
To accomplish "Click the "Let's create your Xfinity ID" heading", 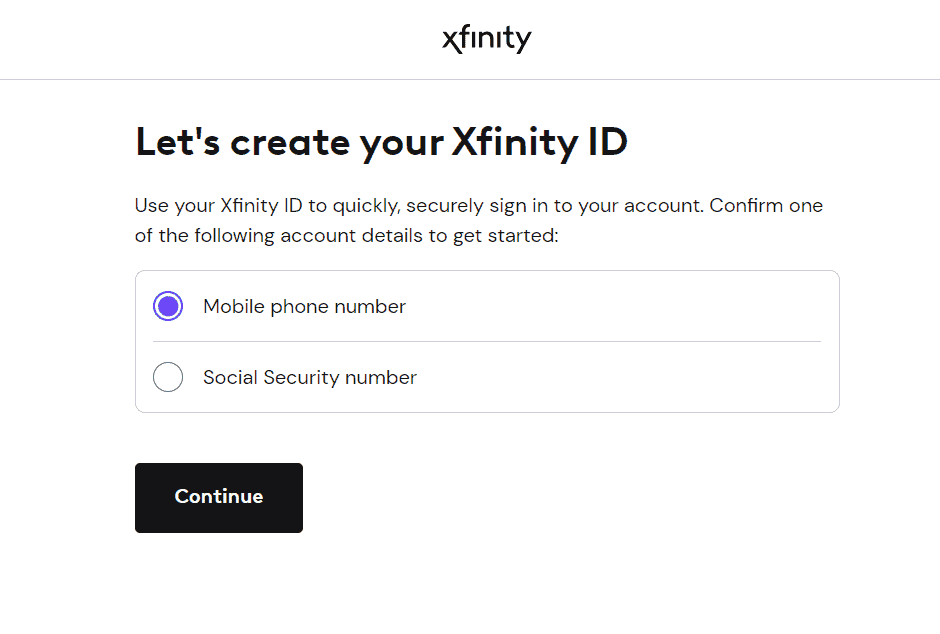I will pyautogui.click(x=382, y=143).
